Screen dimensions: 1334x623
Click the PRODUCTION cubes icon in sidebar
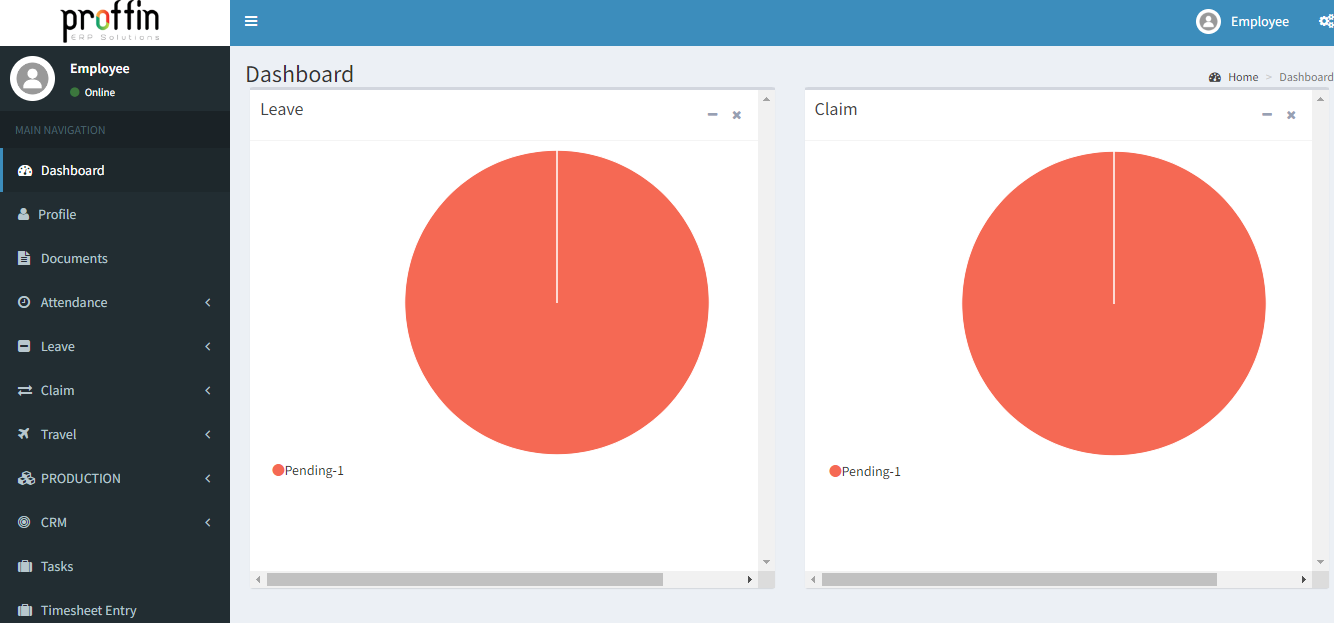(x=26, y=479)
